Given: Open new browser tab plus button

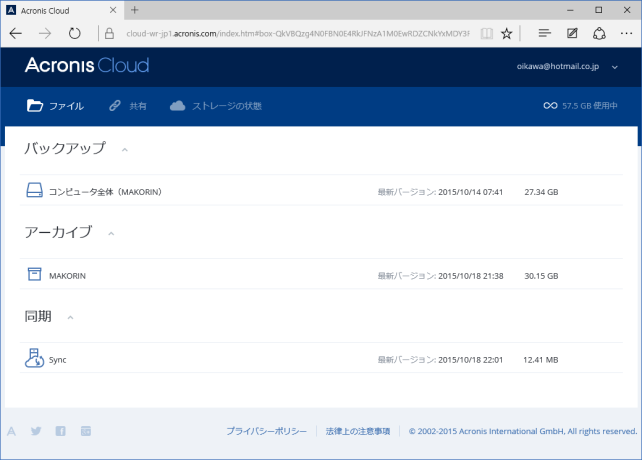Looking at the screenshot, I should click(134, 10).
